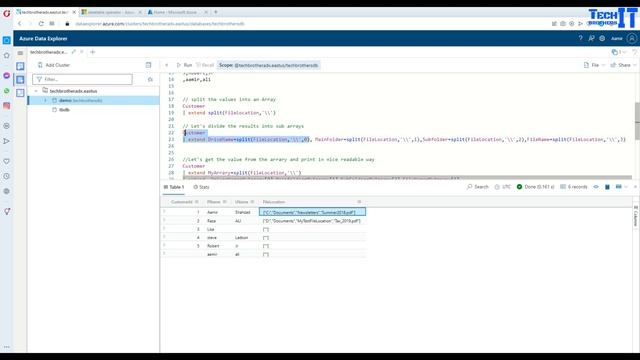Screen dimensions: 640x360
Task: Click the browser address bar URL
Action: (x=159, y=24)
